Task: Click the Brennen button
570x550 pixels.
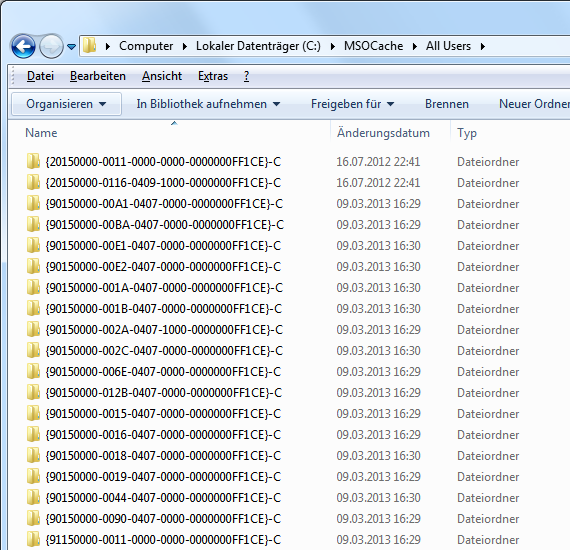Action: 447,104
